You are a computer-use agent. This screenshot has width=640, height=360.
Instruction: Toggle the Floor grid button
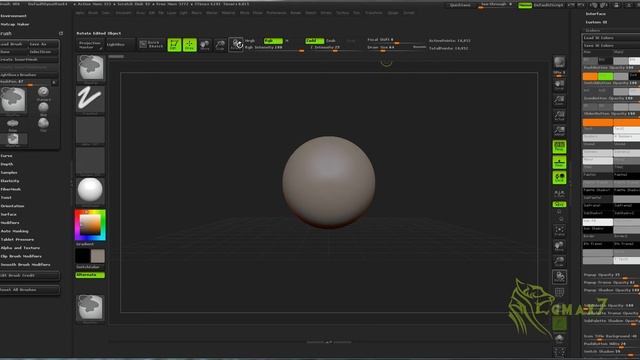tap(560, 162)
